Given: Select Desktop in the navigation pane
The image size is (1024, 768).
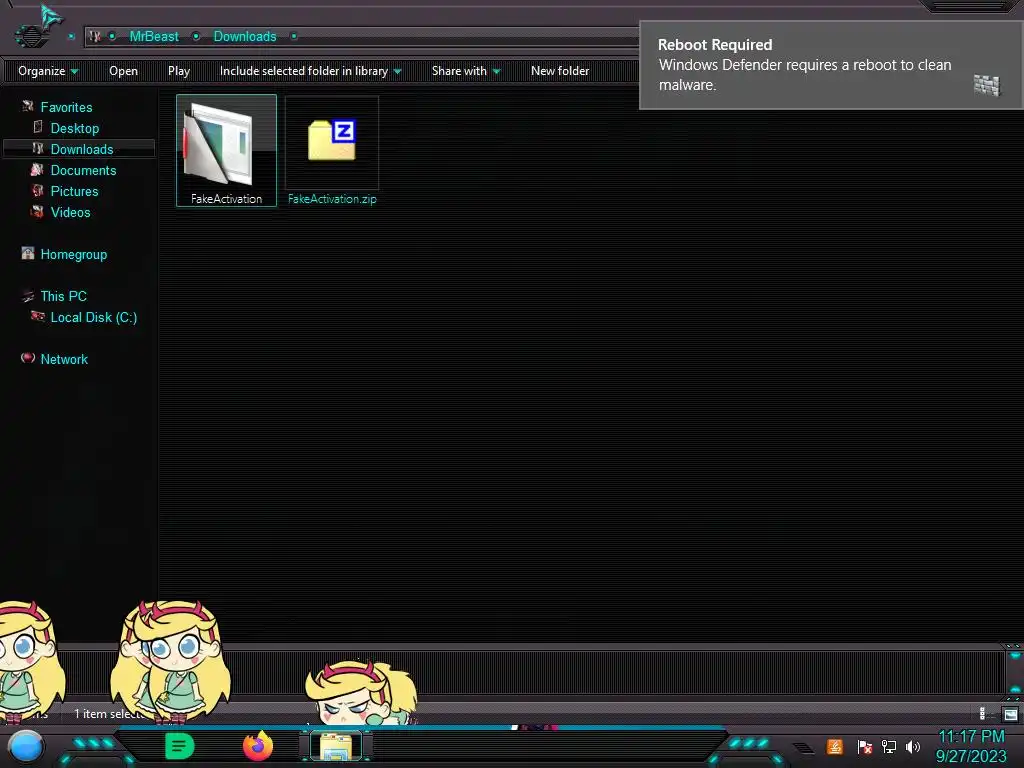Looking at the screenshot, I should pos(74,128).
